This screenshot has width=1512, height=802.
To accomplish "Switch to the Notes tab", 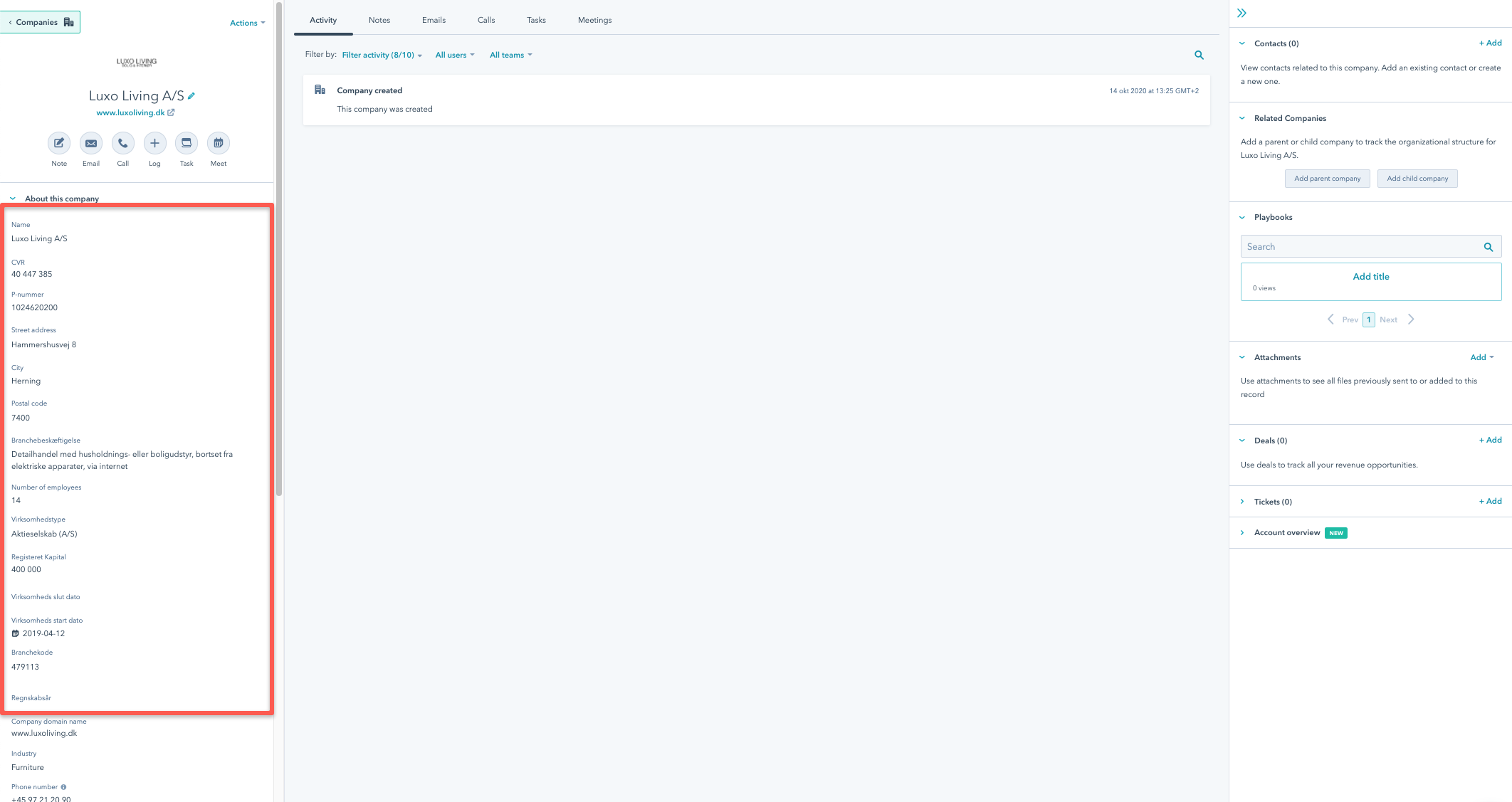I will click(x=379, y=20).
